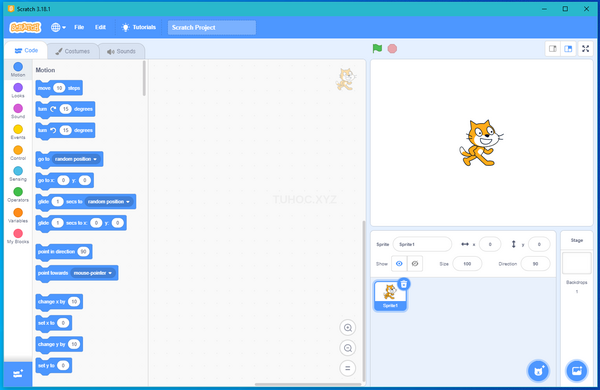Open Tutorials from the menu bar
This screenshot has width=600, height=390.
point(139,27)
